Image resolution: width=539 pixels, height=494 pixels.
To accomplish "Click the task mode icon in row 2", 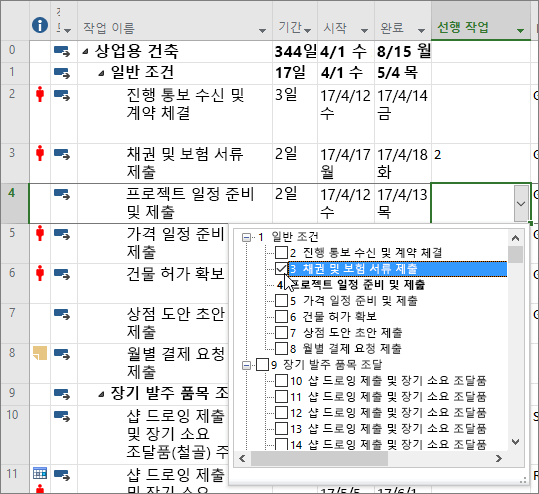I will [62, 95].
